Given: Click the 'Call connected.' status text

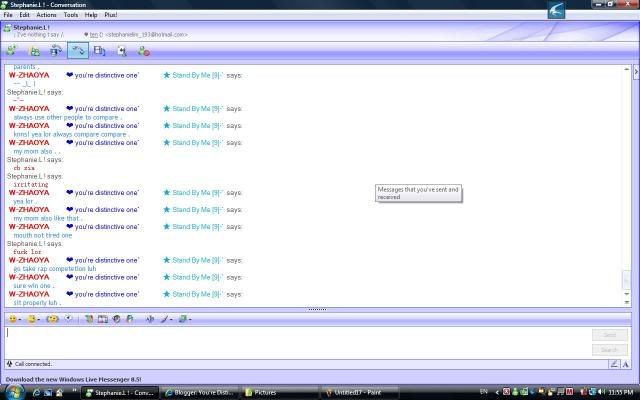Looking at the screenshot, I should [33, 364].
